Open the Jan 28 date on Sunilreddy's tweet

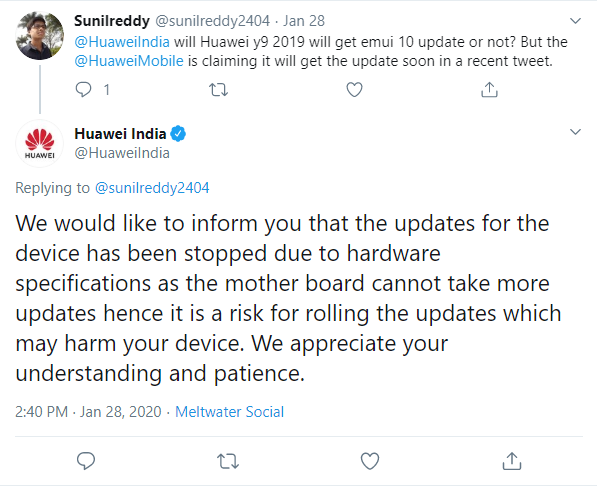click(x=304, y=21)
